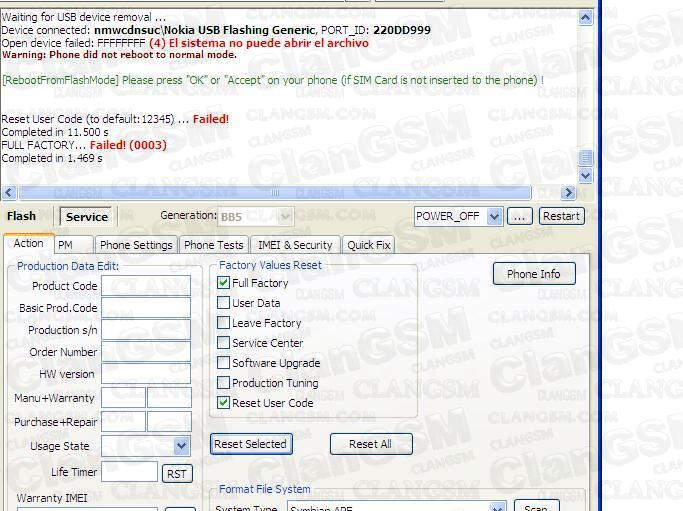Click log horizontal scroll right arrow
This screenshot has width=683, height=511.
[568, 192]
